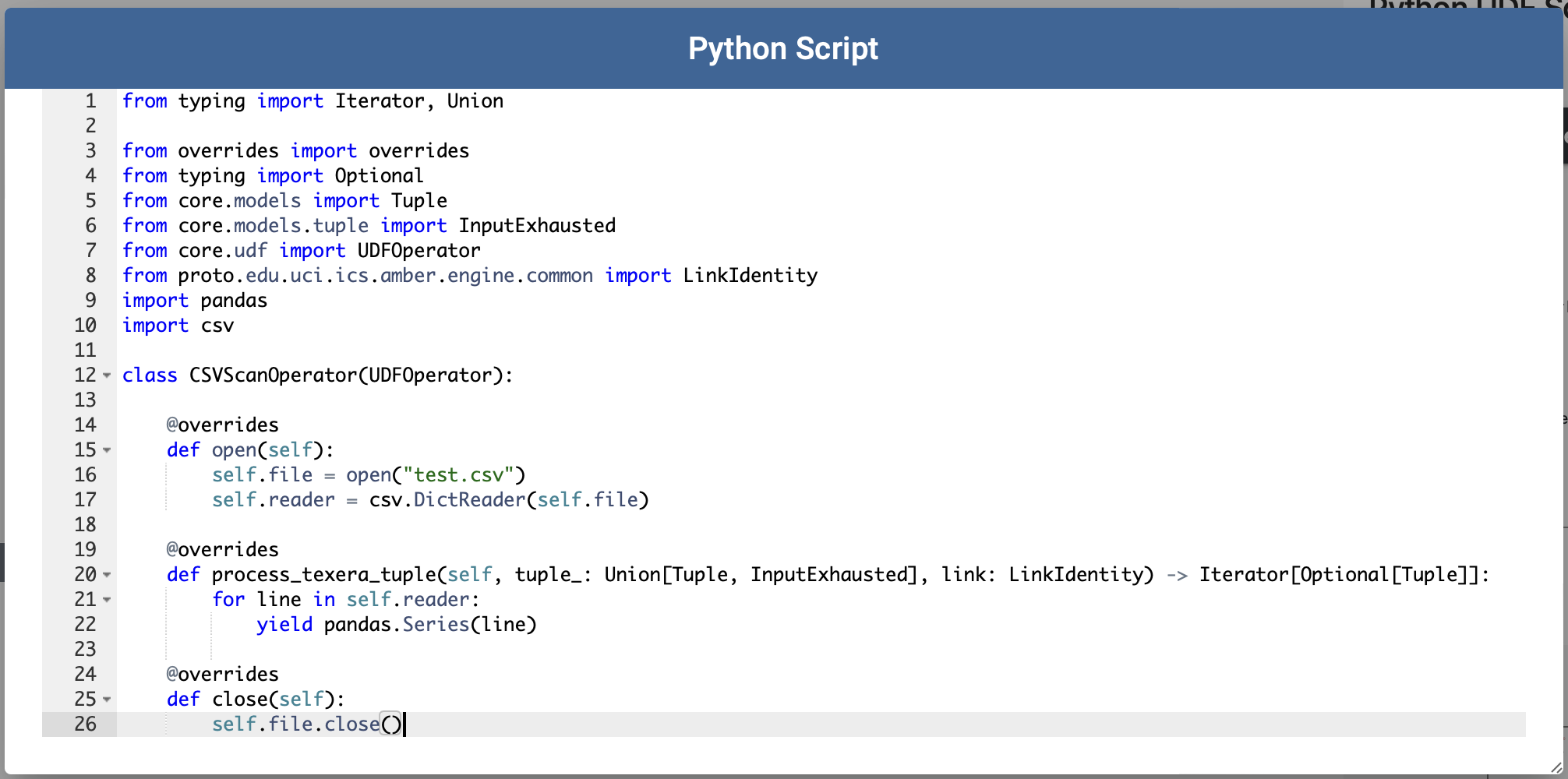Image resolution: width=1568 pixels, height=779 pixels.
Task: Click line number 23 in the gutter
Action: tap(85, 650)
